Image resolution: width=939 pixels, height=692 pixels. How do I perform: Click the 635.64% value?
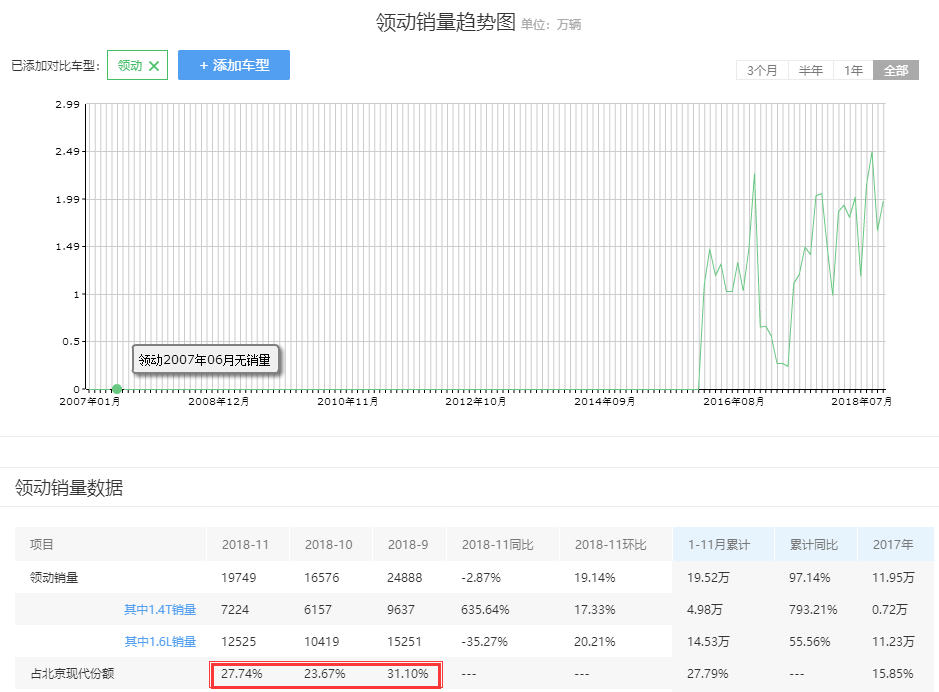(x=485, y=609)
